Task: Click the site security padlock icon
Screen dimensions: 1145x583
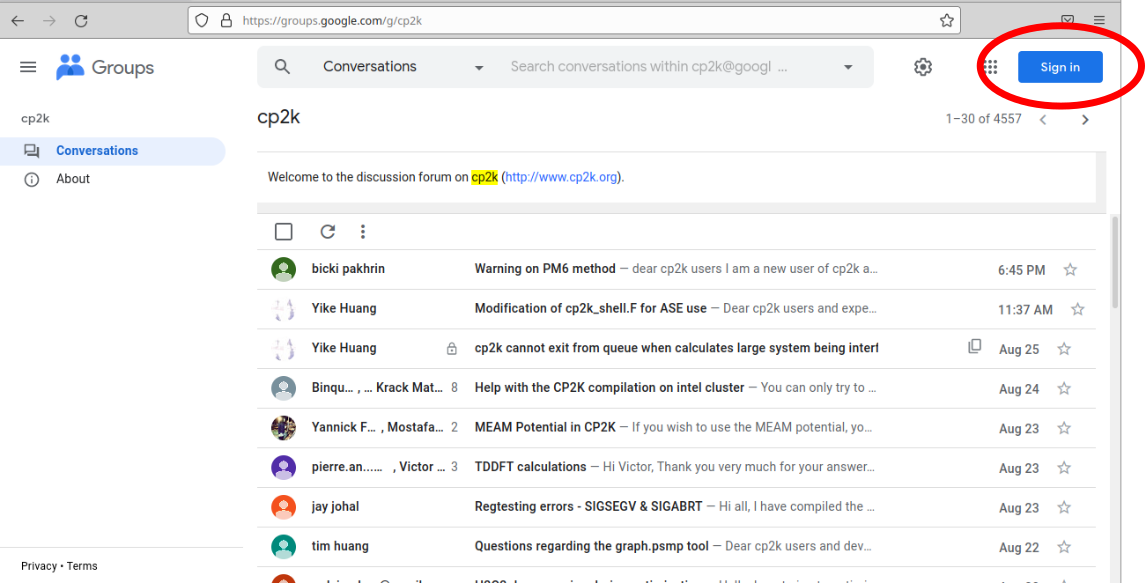Action: click(x=226, y=20)
